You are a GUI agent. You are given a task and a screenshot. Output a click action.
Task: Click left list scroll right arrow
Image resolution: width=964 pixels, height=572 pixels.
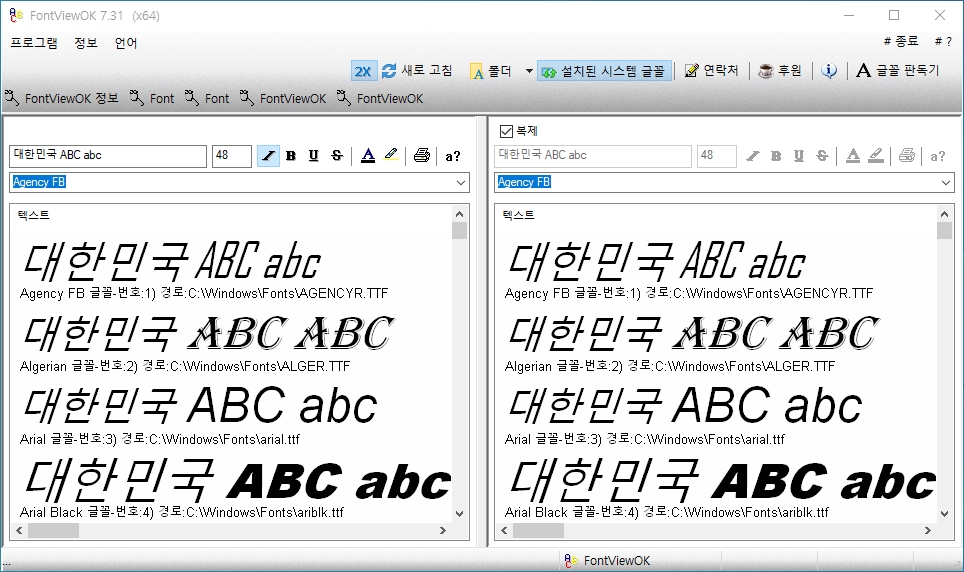[443, 530]
